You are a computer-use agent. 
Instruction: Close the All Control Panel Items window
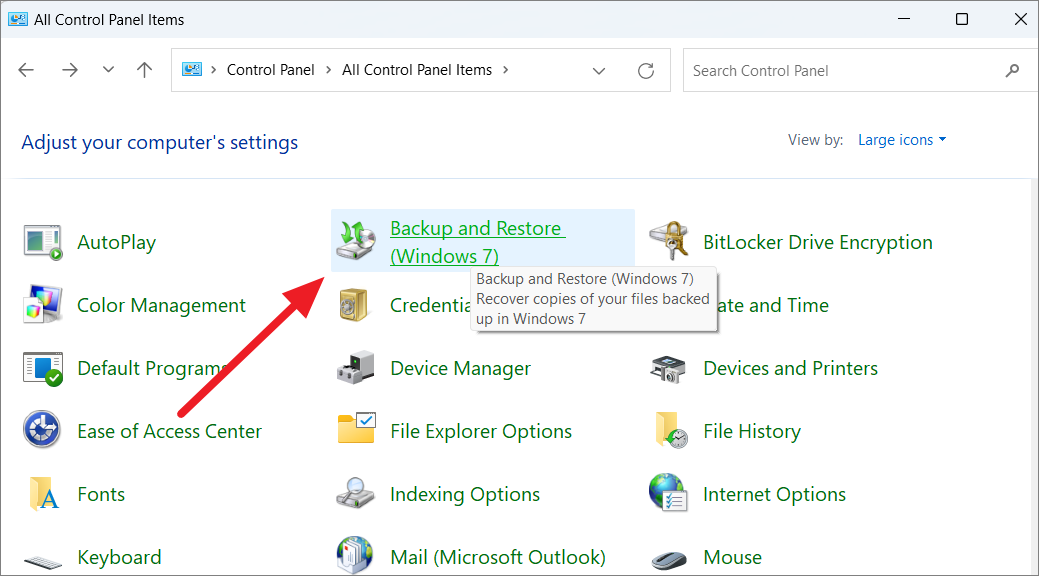coord(1020,19)
